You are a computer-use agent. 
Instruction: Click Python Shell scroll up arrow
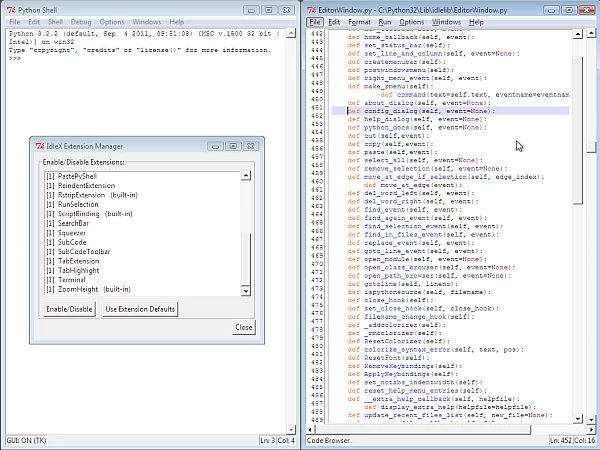tap(291, 33)
